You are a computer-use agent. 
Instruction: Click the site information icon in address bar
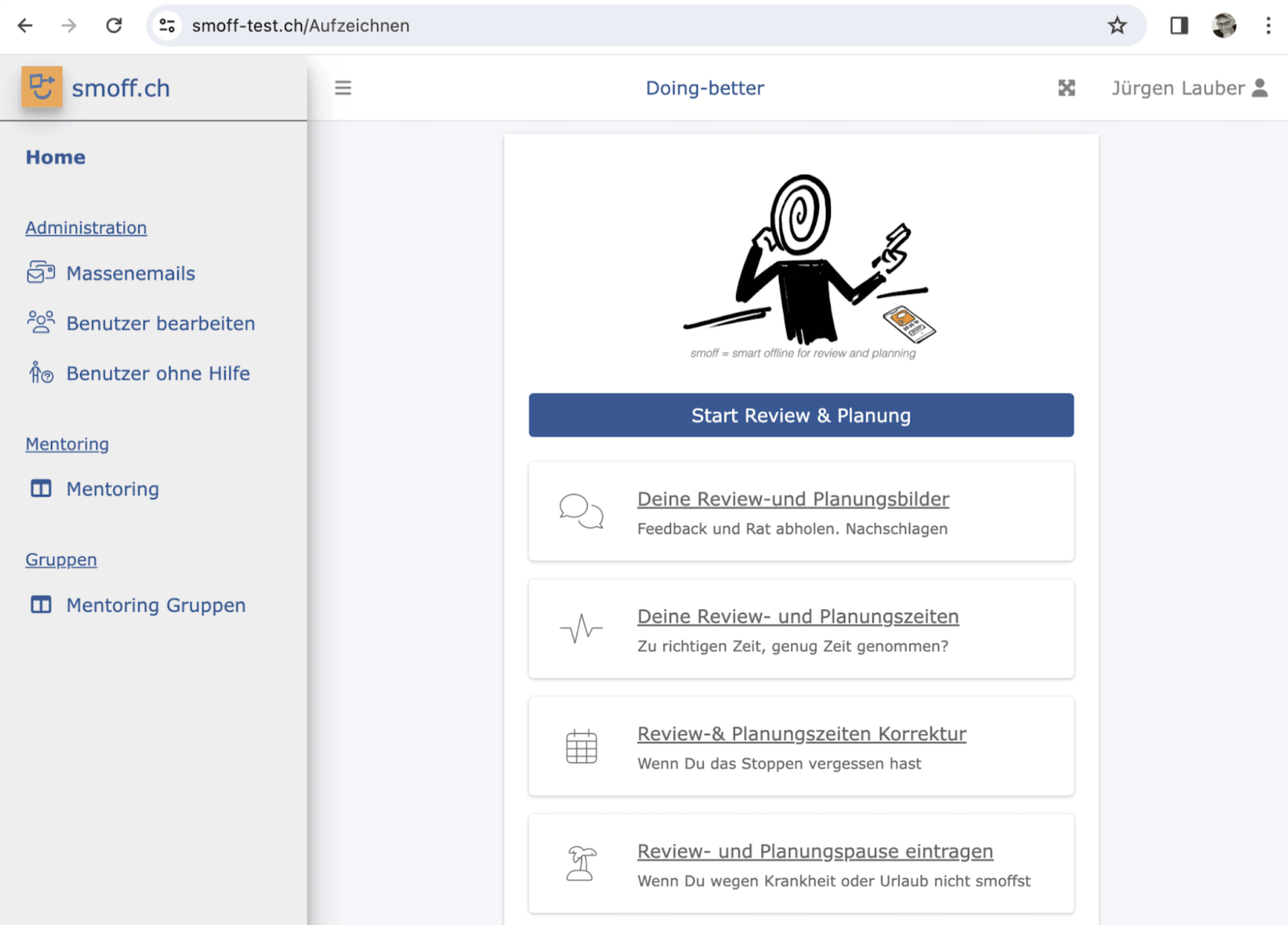coord(167,25)
